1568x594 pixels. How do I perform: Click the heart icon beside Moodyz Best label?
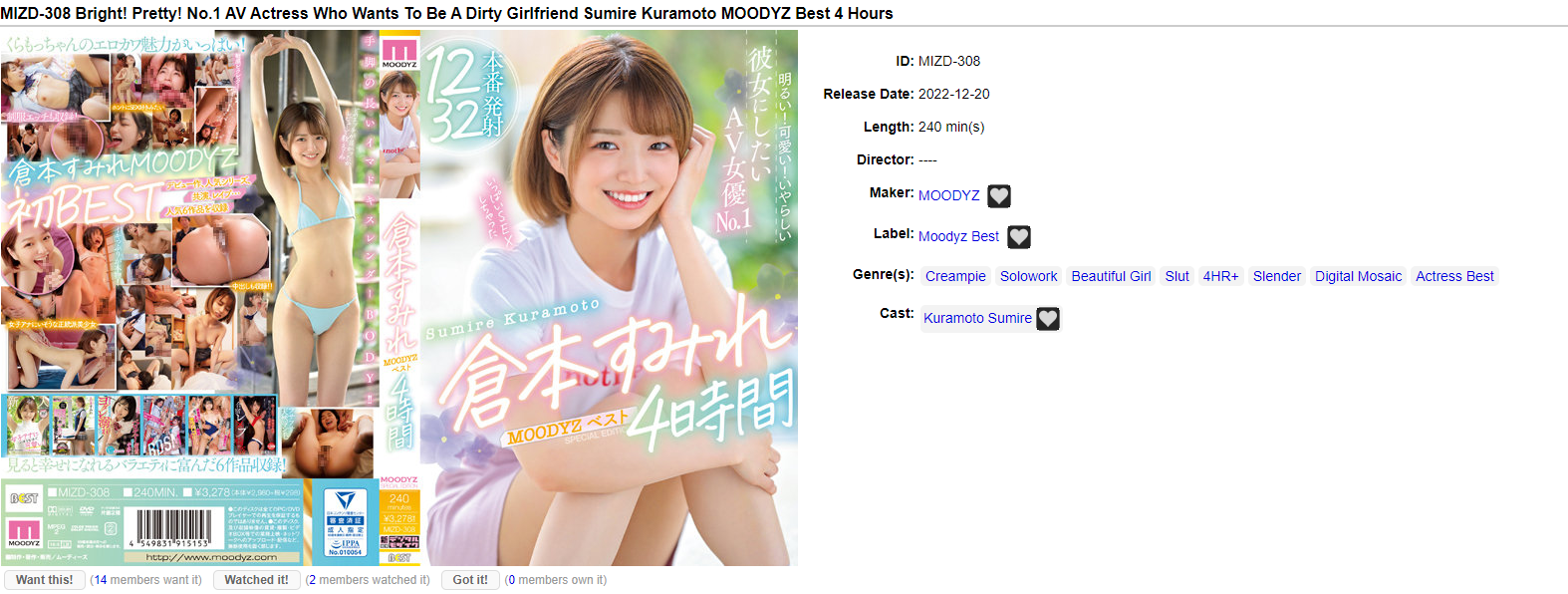1019,237
